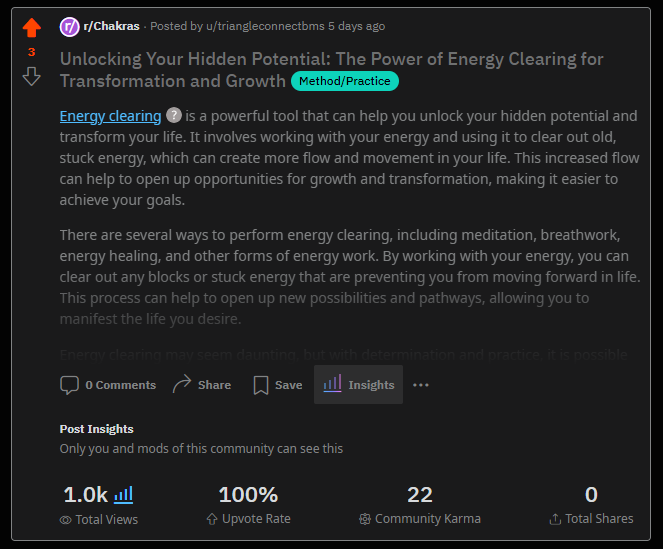Click the r/Chakras community avatar icon
Viewport: 663px width, 549px height.
coord(70,27)
